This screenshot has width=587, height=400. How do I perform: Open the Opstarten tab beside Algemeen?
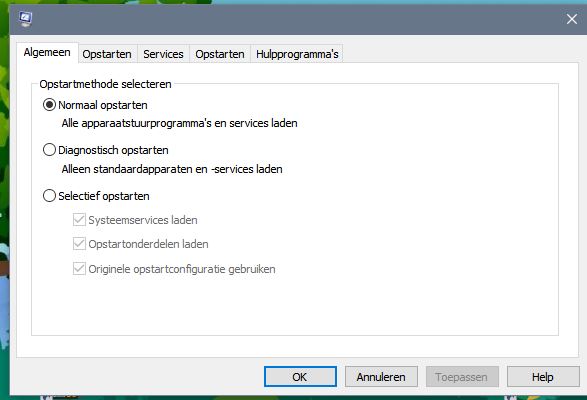pos(107,54)
